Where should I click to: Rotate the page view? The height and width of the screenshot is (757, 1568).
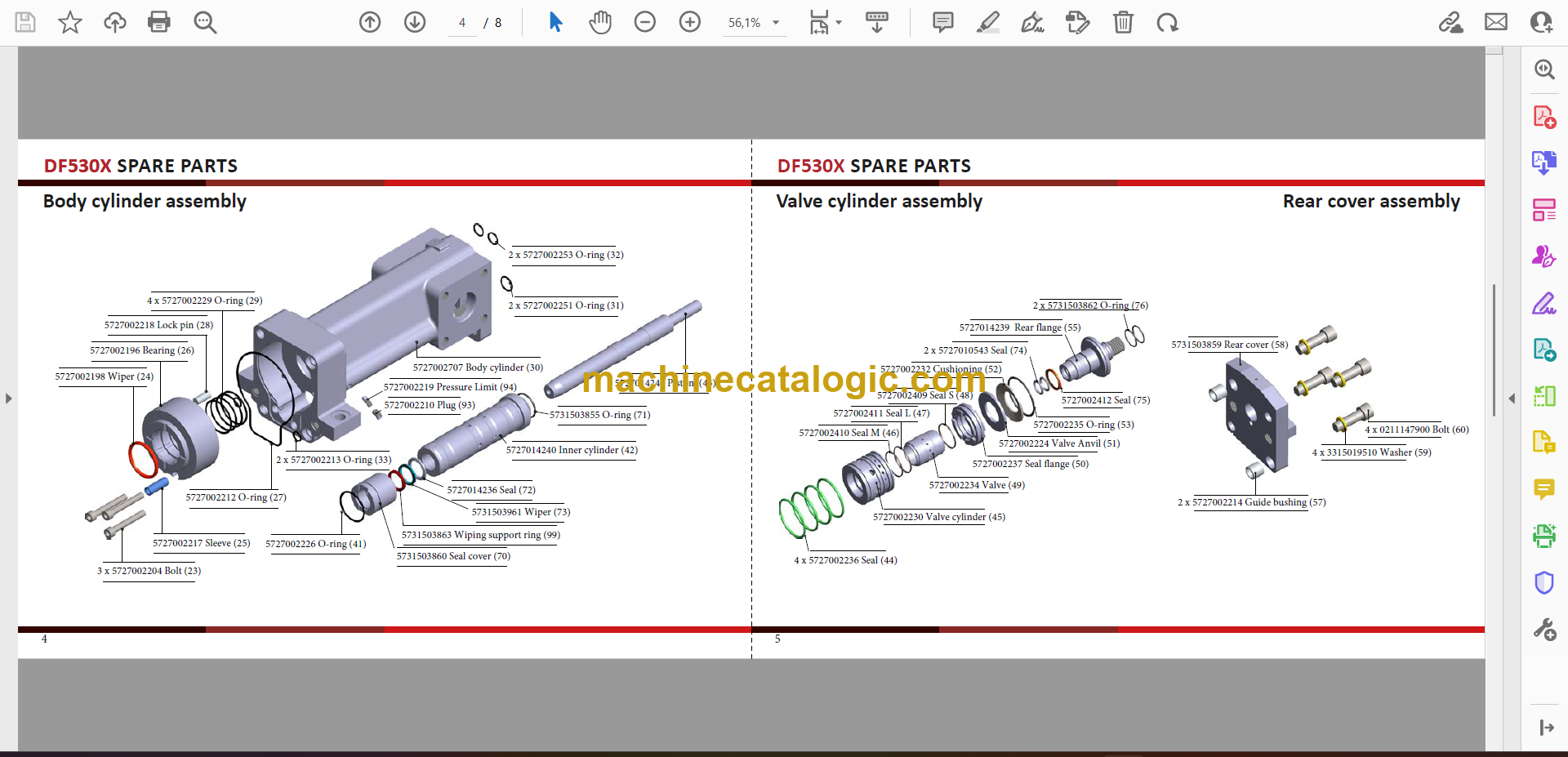point(1168,22)
